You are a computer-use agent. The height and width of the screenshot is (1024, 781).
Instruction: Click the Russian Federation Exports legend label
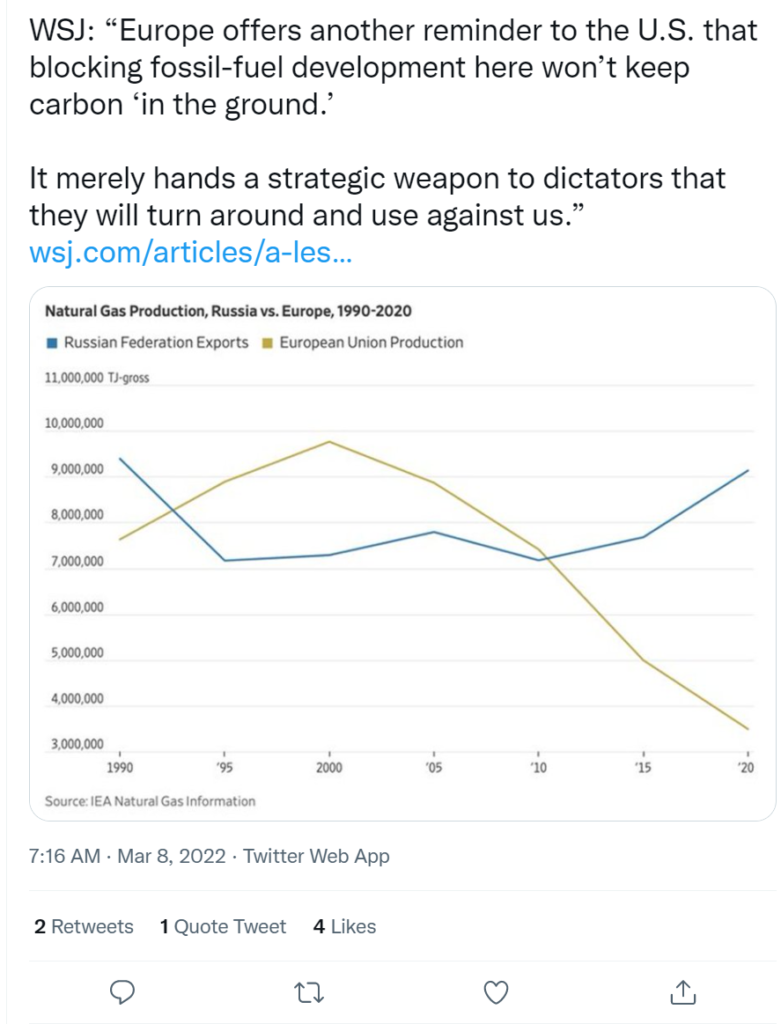click(x=156, y=343)
